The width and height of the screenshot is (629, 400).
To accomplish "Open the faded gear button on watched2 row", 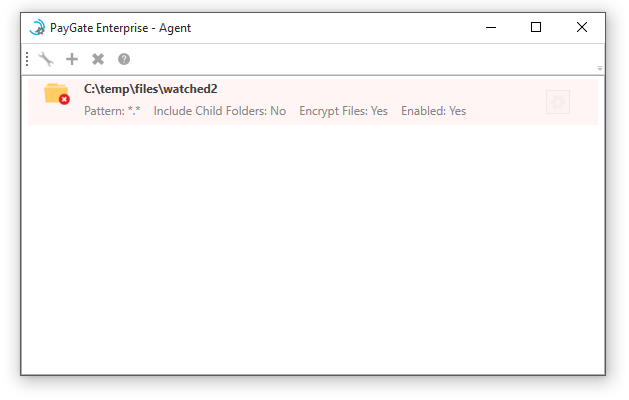I will [558, 102].
